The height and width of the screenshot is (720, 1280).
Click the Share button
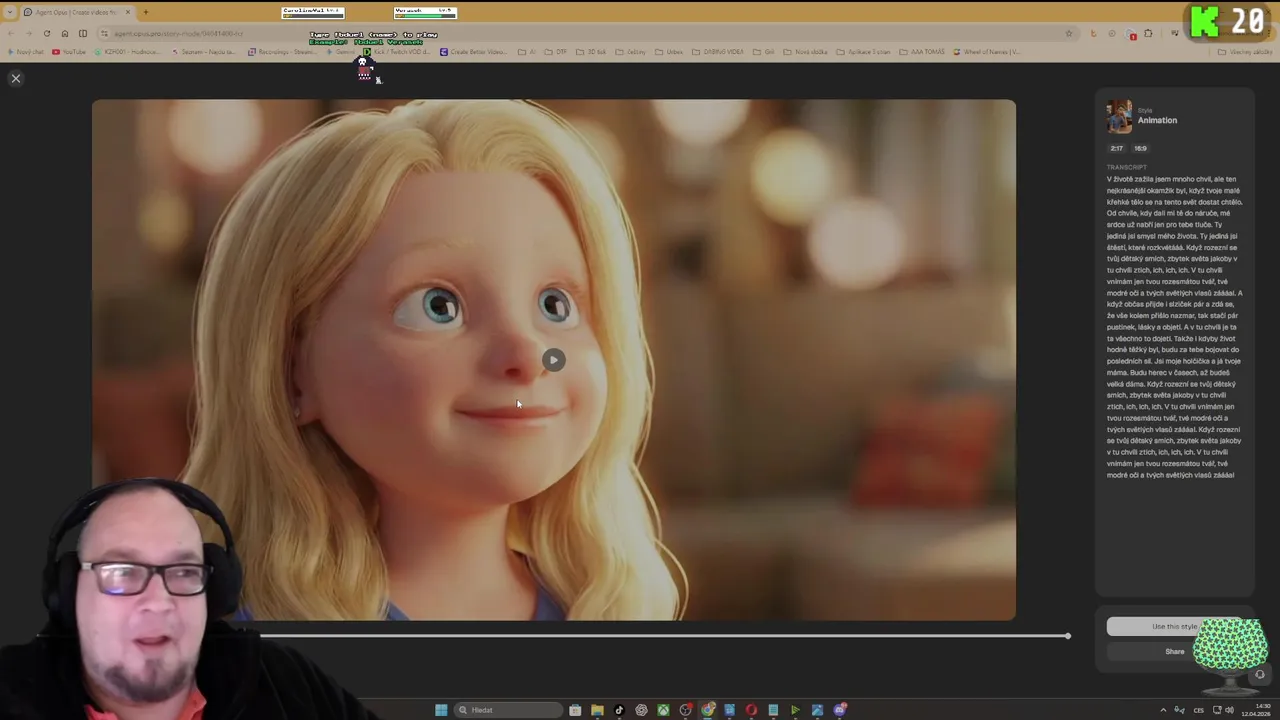[x=1174, y=652]
